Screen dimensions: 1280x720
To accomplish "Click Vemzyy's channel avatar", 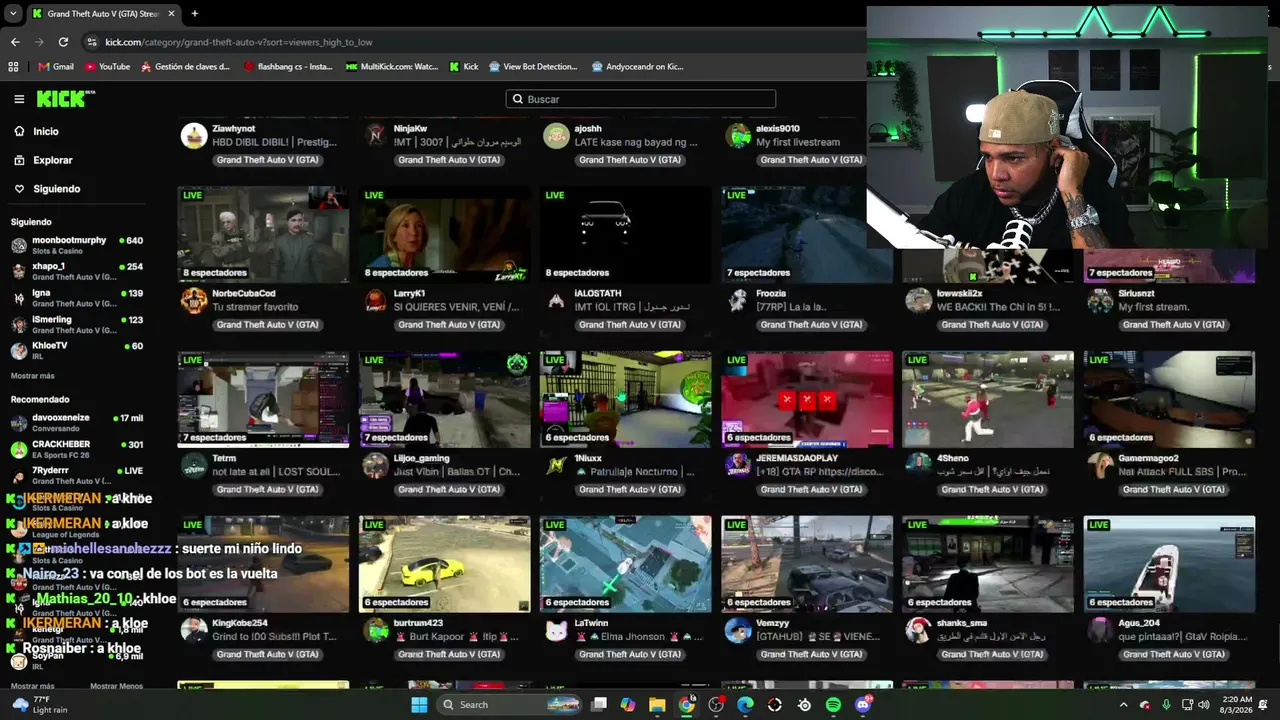I will point(738,631).
